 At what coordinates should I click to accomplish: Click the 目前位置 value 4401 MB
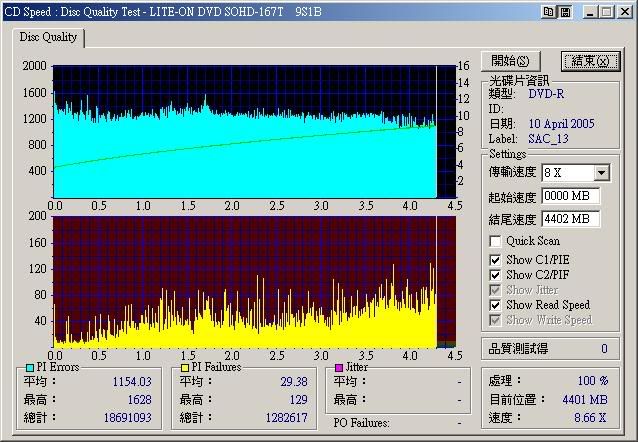tap(585, 400)
